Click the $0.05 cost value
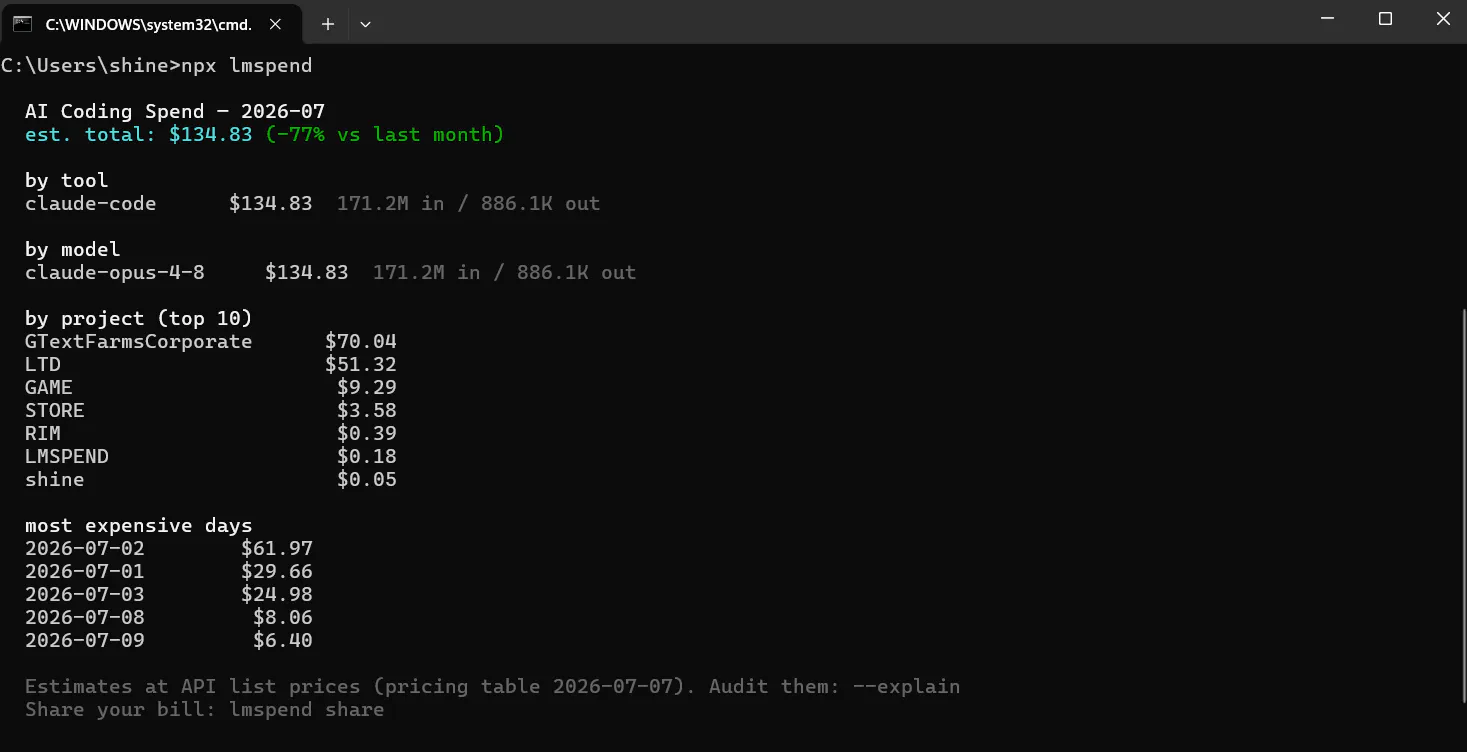Image resolution: width=1467 pixels, height=752 pixels. coord(367,479)
